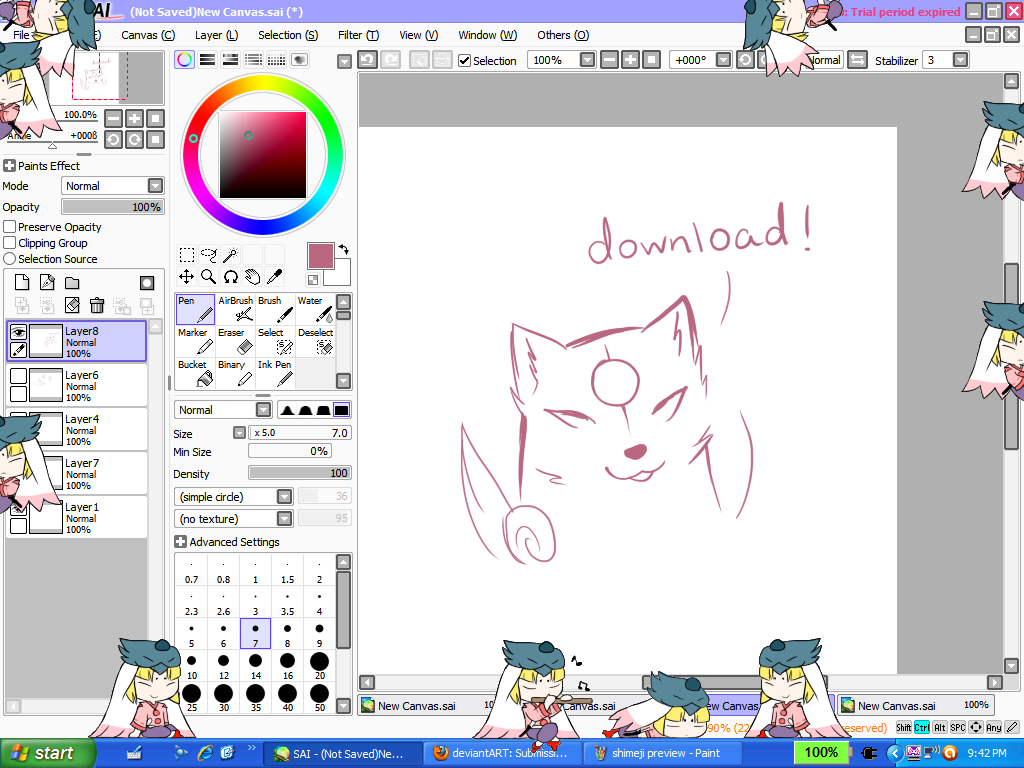Open the rotation angle dropdown
Viewport: 1024px width, 768px height.
pyautogui.click(x=724, y=60)
